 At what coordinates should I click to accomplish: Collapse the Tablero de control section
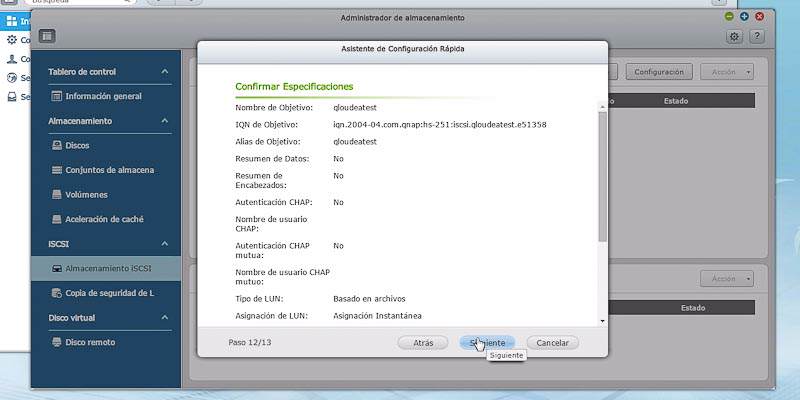click(165, 72)
